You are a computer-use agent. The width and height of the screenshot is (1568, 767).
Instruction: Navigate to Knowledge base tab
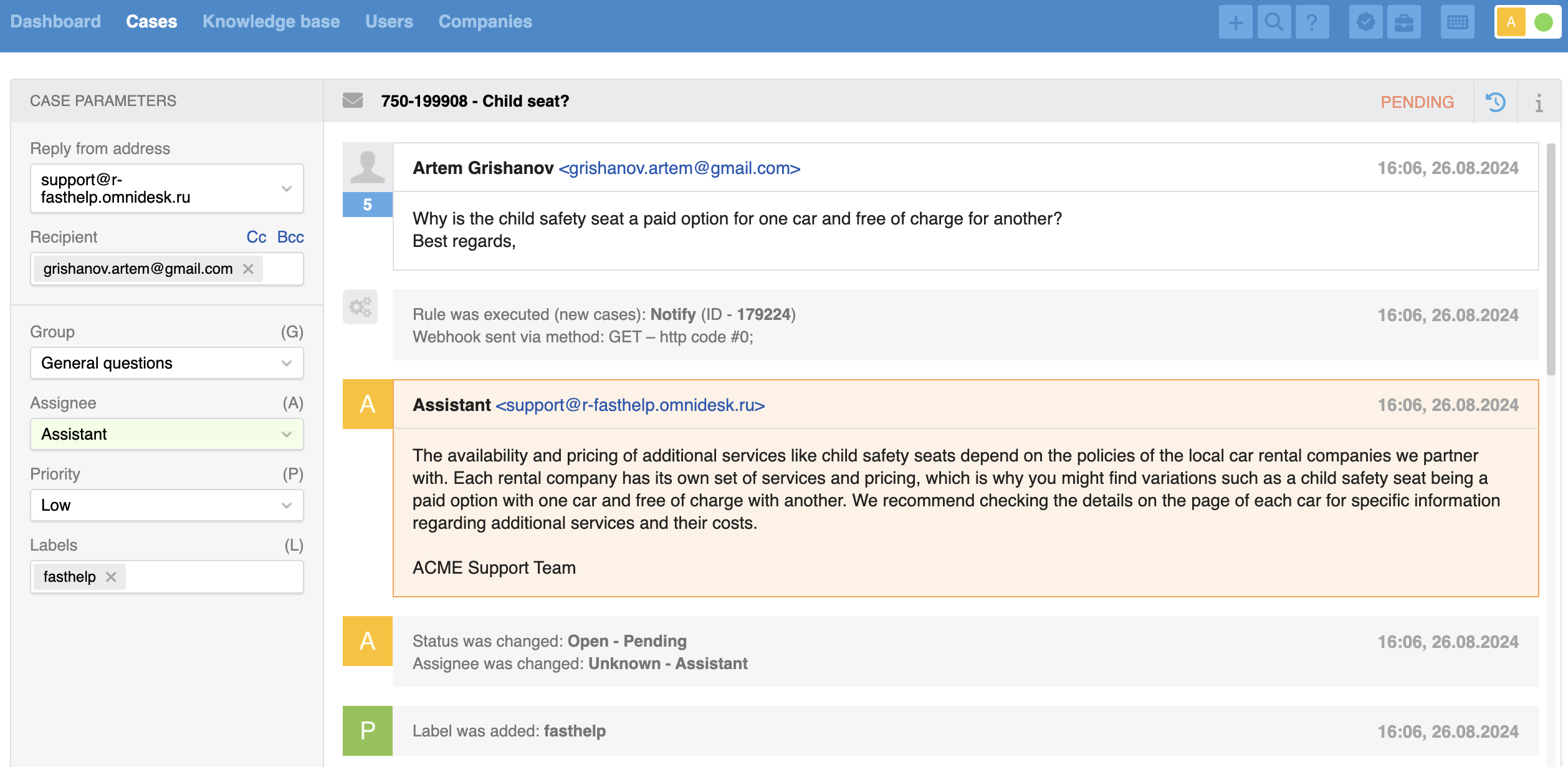pyautogui.click(x=270, y=21)
